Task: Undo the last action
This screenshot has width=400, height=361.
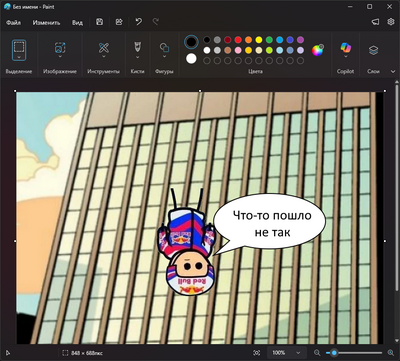Action: tap(139, 22)
